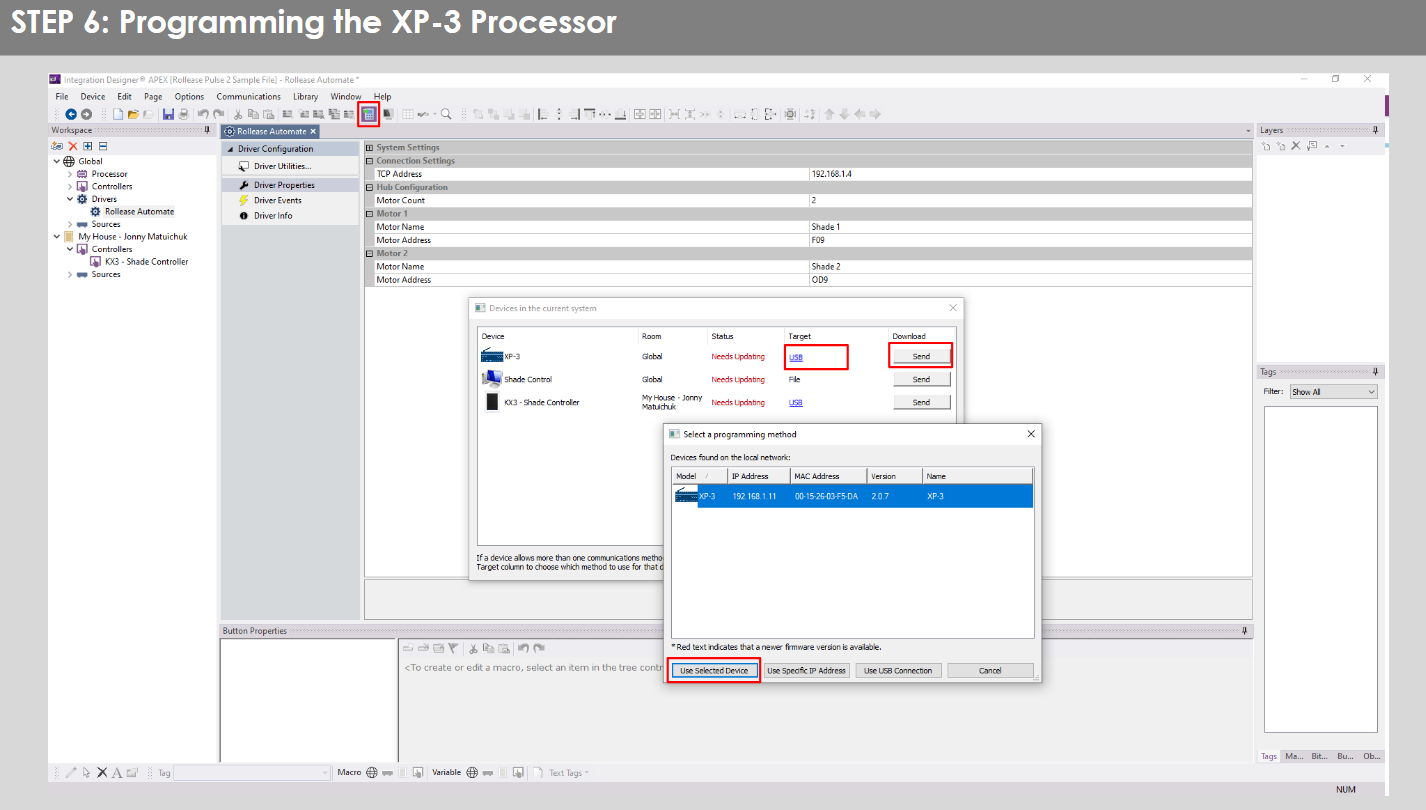
Task: Open Driver Utilities in driver configuration
Action: (x=282, y=166)
